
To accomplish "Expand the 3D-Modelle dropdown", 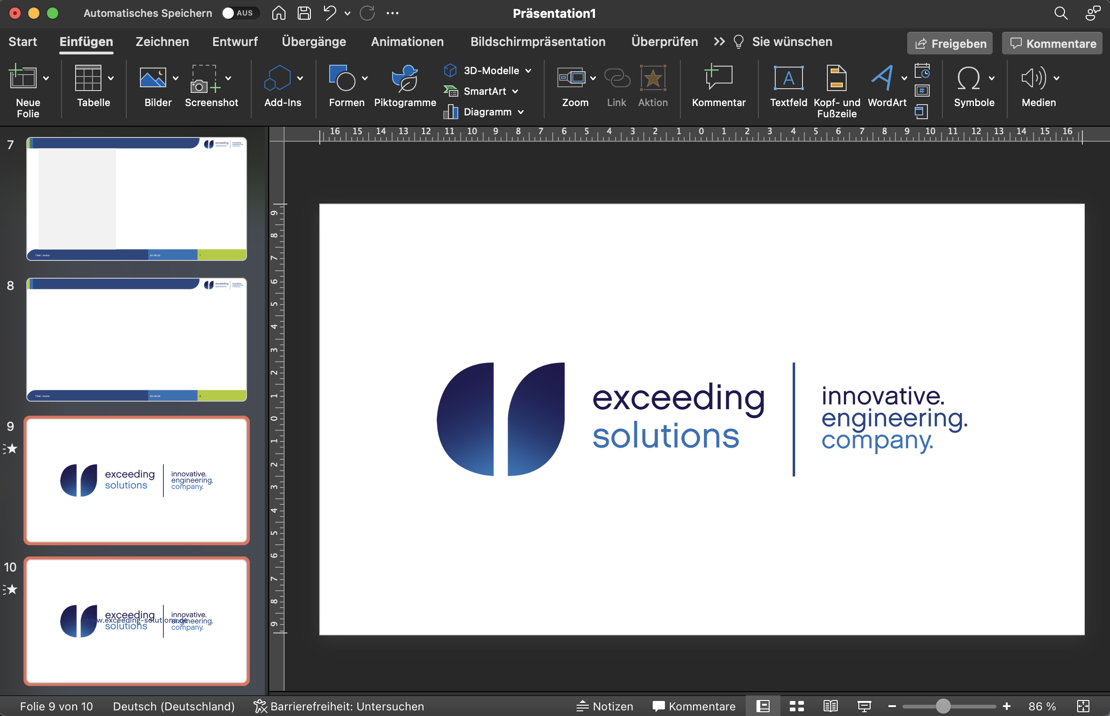I will coord(528,71).
